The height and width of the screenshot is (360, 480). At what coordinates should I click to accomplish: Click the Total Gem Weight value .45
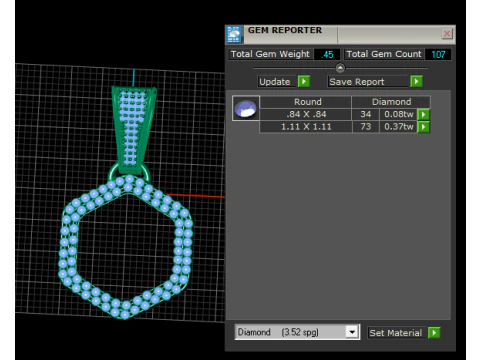[327, 54]
